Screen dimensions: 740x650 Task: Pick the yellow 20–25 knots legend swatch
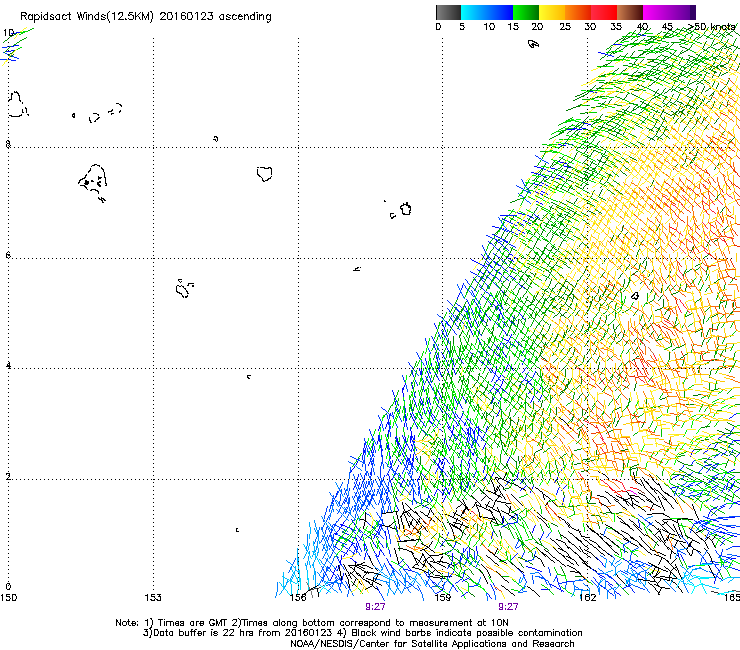(x=552, y=12)
